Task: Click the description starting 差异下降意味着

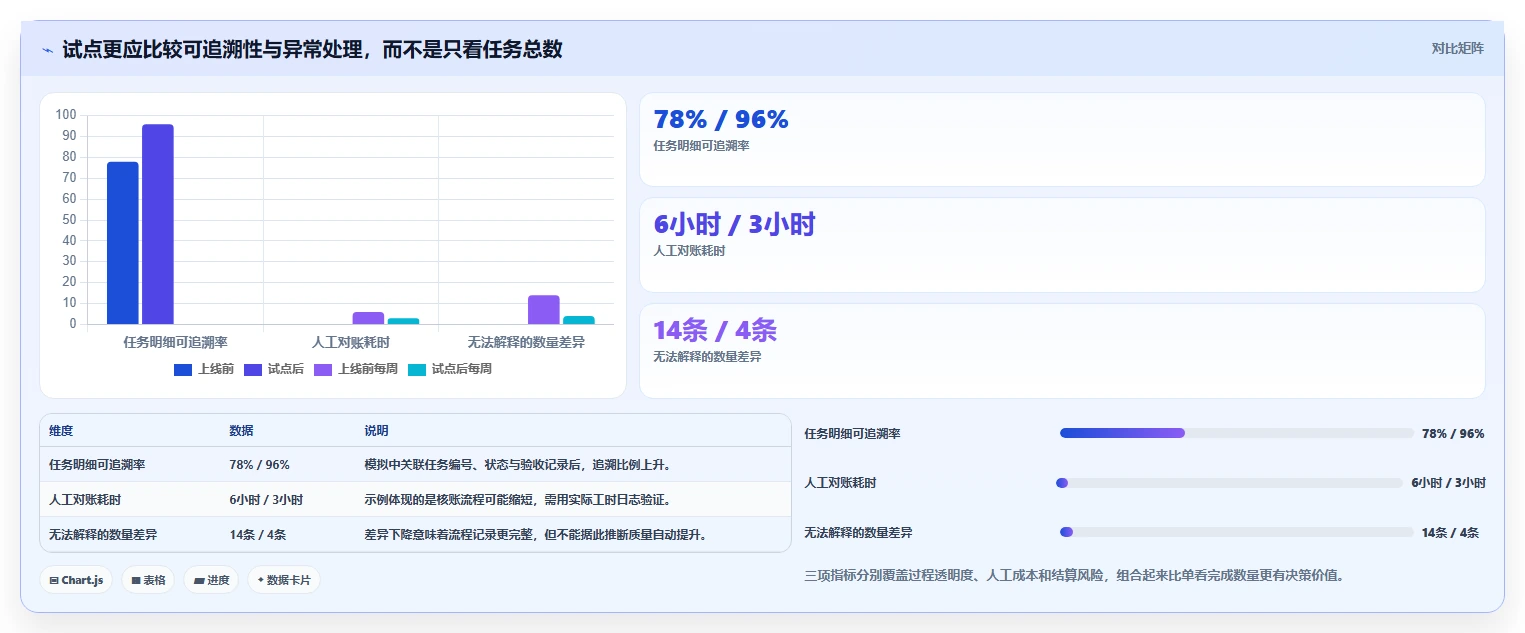Action: [535, 535]
